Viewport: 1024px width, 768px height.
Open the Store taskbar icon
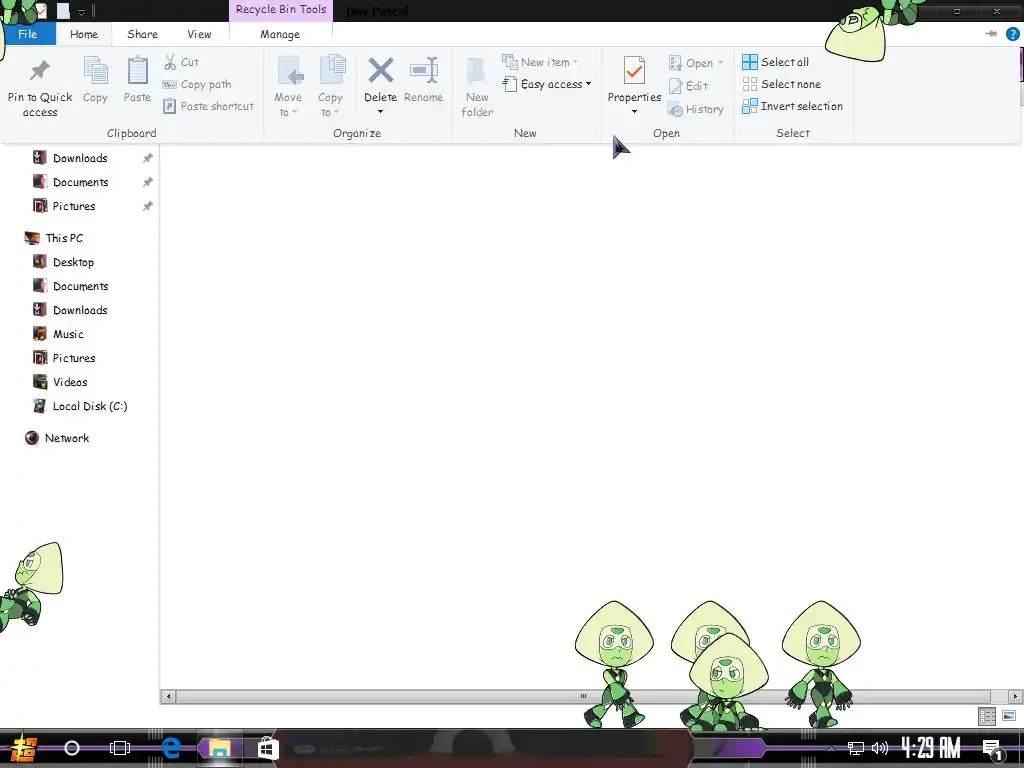(268, 748)
